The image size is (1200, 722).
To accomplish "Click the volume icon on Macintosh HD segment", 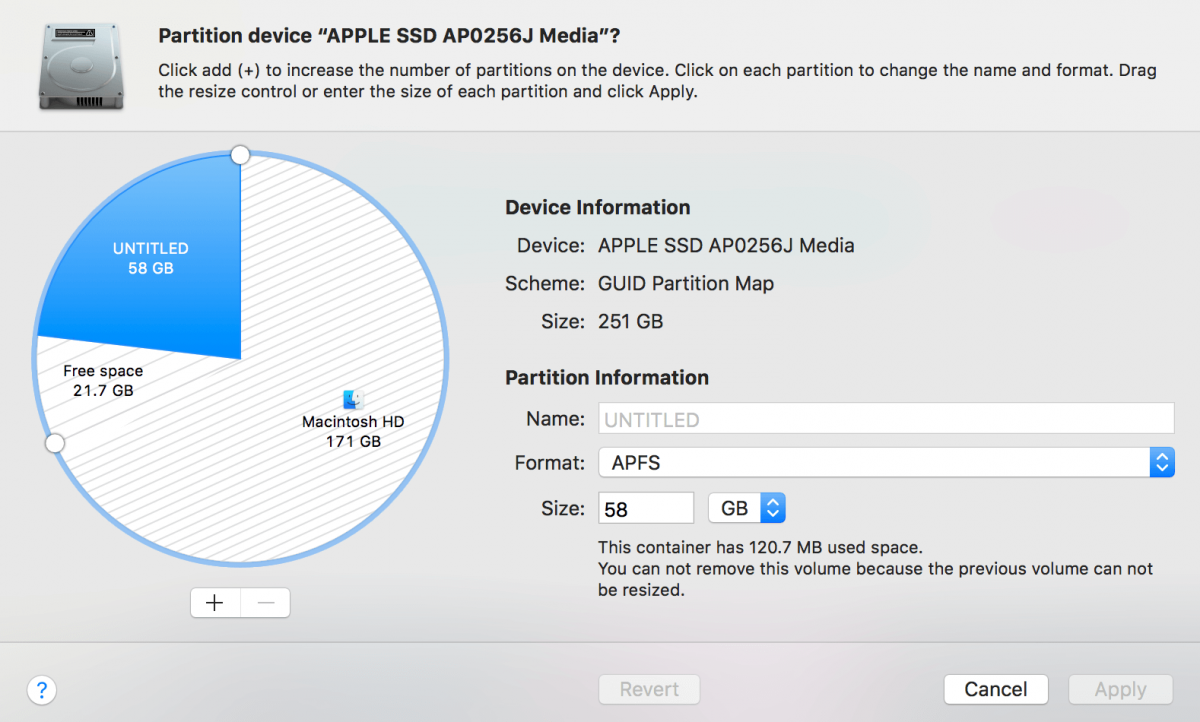I will pyautogui.click(x=351, y=398).
